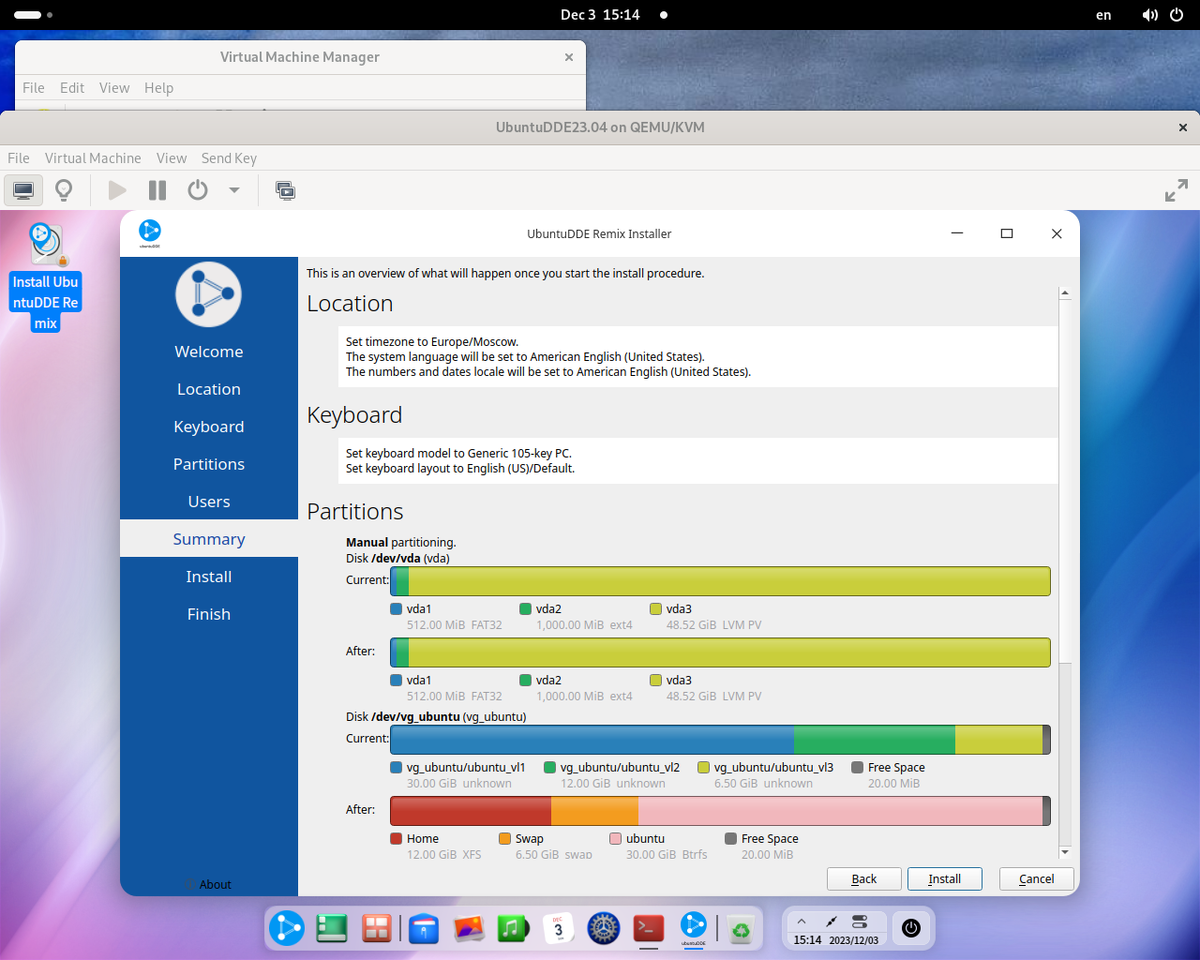Click the UbuntuDDE logo in installer titlebar
The height and width of the screenshot is (960, 1200).
point(150,233)
